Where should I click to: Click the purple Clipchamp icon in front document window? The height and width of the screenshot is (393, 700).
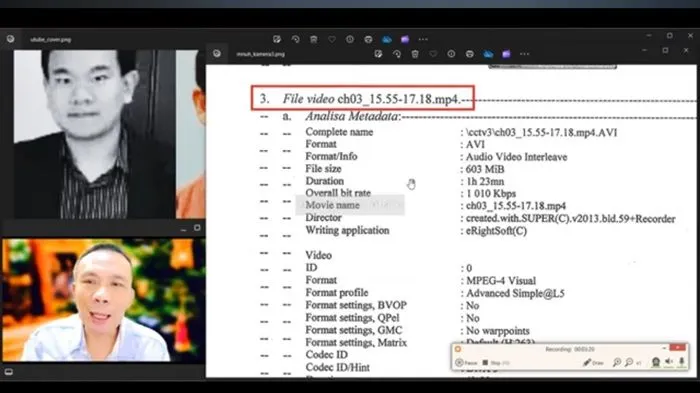coord(506,54)
